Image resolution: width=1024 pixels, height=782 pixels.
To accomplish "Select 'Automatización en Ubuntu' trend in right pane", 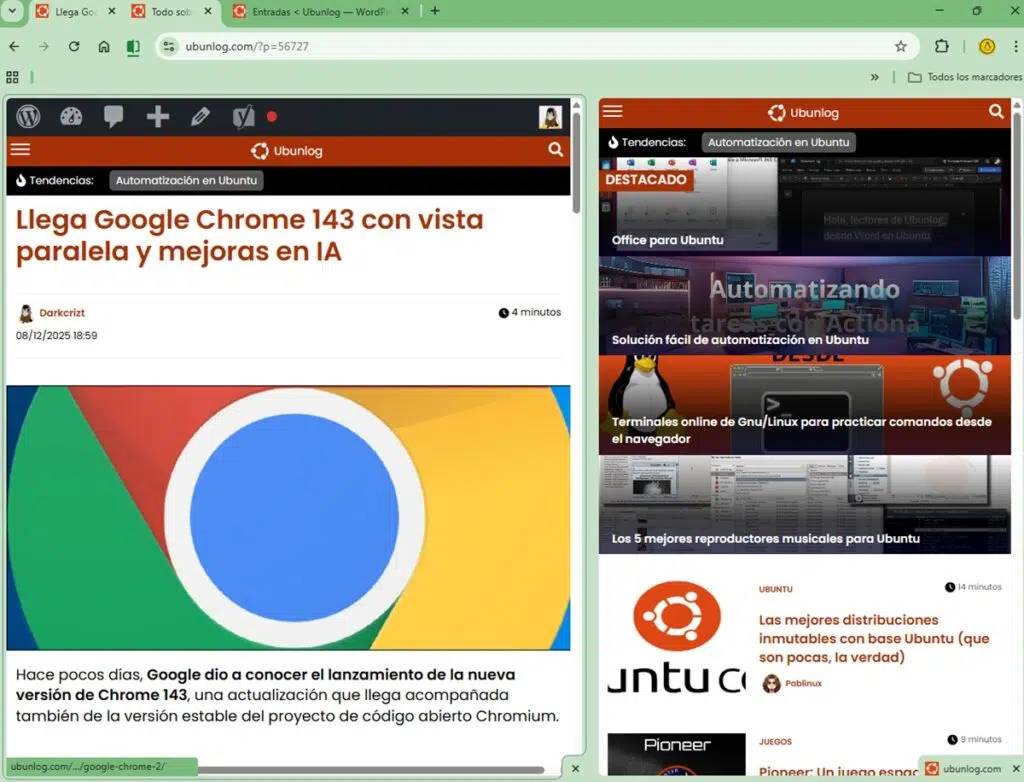I will pyautogui.click(x=778, y=142).
